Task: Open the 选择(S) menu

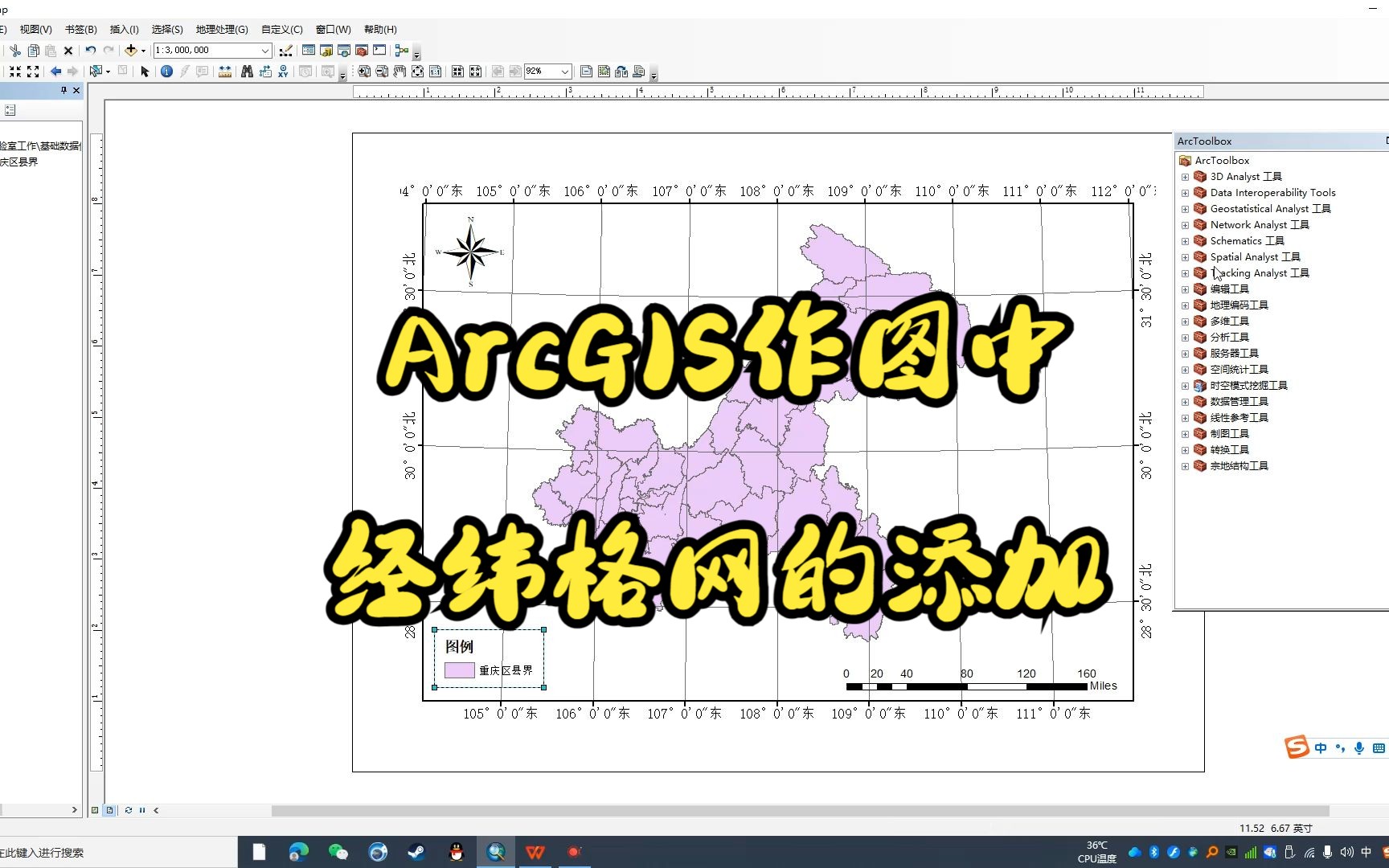Action: pyautogui.click(x=167, y=29)
